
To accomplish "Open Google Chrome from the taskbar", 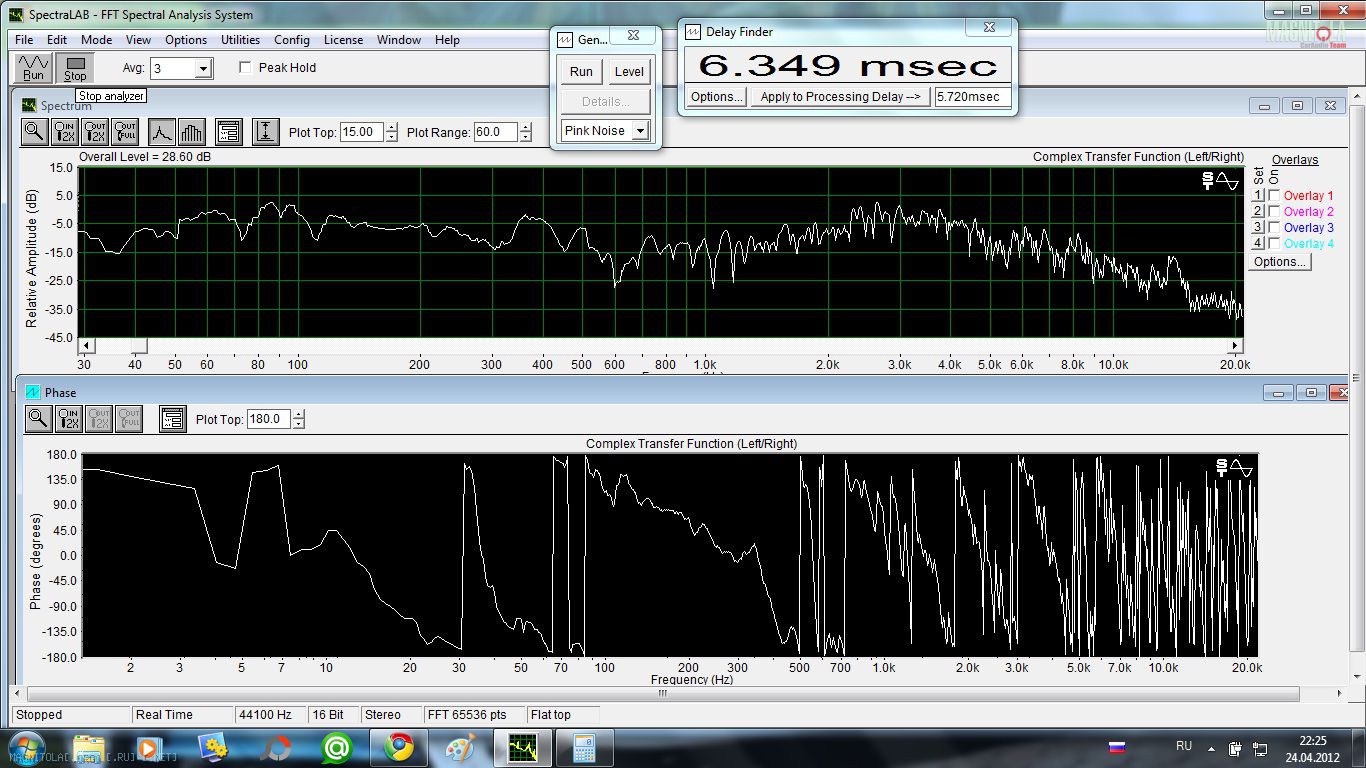I will (398, 747).
